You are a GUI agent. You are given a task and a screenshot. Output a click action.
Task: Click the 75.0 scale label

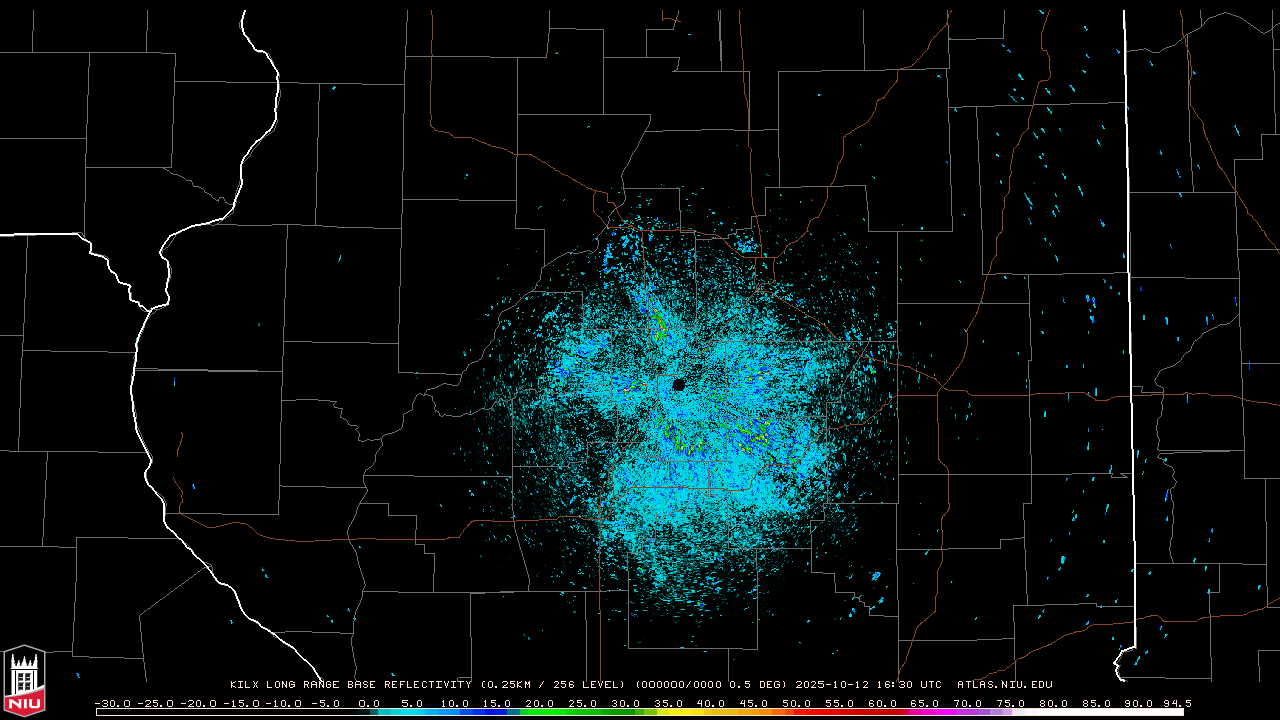tap(1011, 703)
